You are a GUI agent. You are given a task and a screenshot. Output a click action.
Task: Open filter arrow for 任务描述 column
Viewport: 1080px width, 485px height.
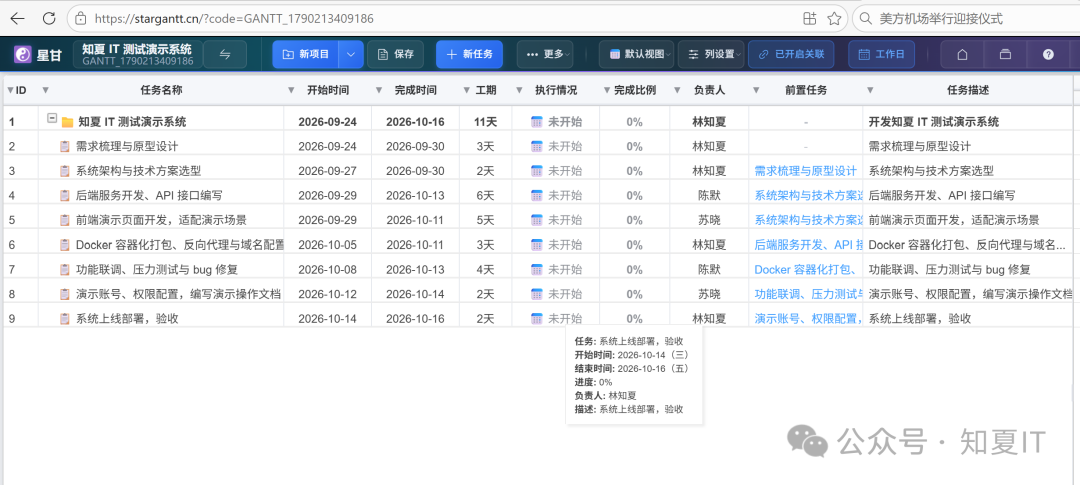click(x=871, y=90)
